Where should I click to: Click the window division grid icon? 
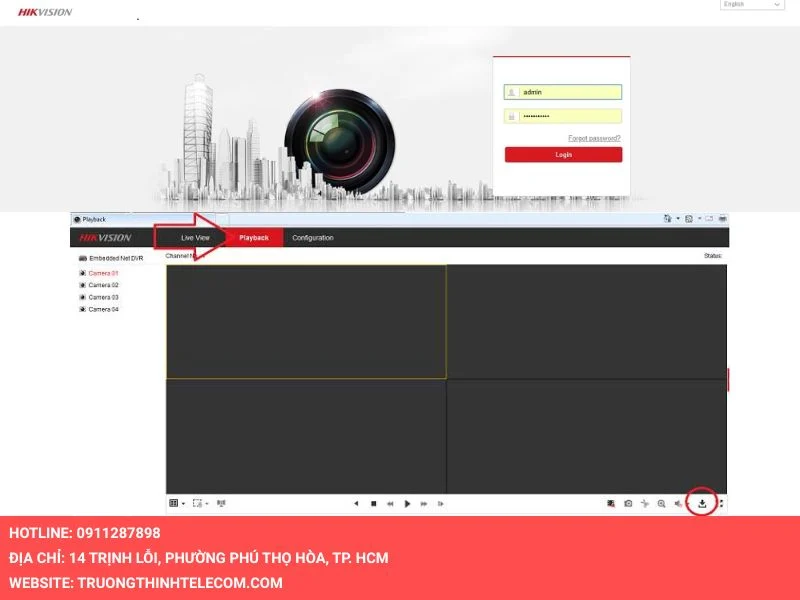pos(173,503)
